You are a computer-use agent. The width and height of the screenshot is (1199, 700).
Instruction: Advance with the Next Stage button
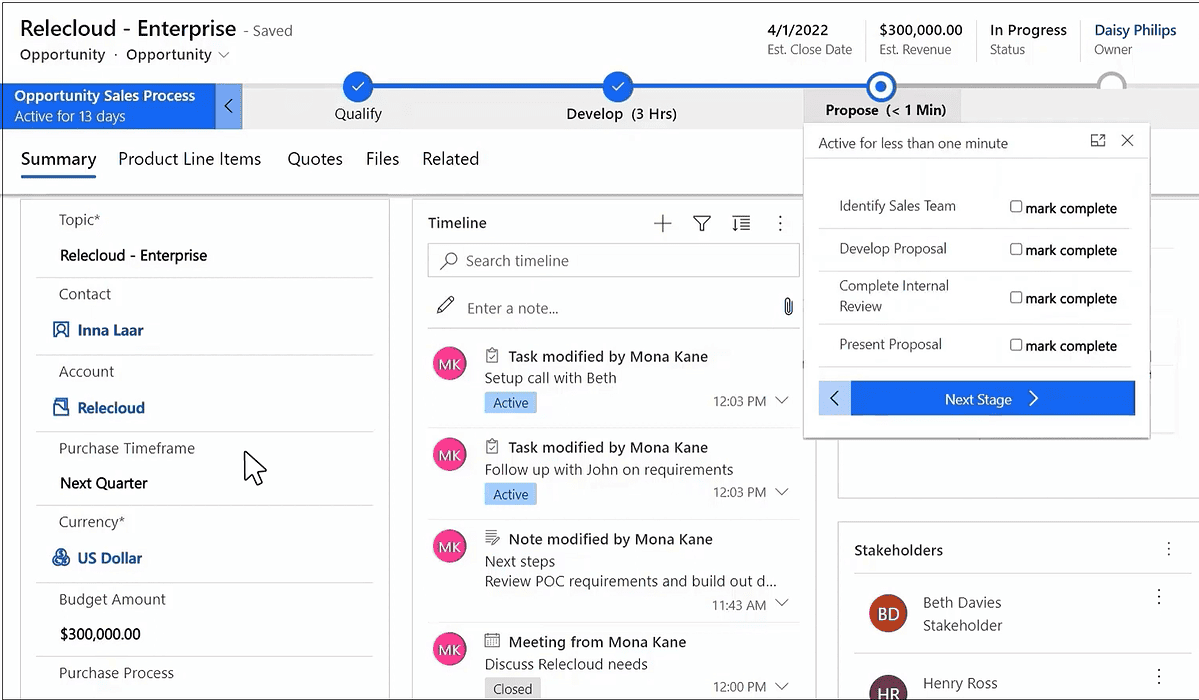point(993,399)
